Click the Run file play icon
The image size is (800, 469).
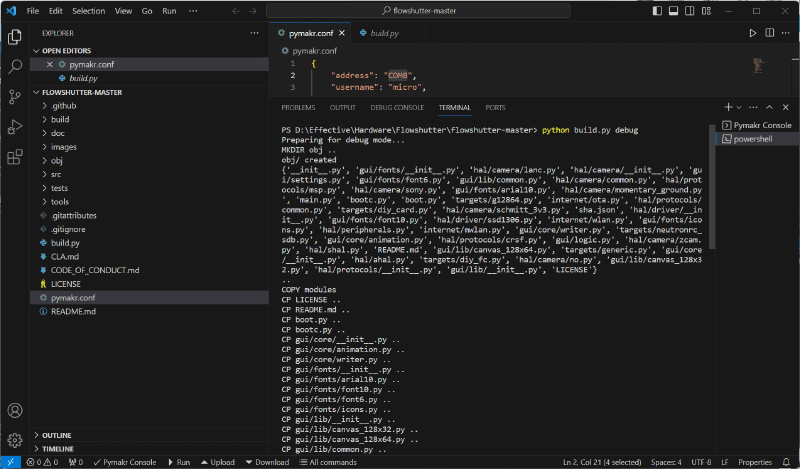tap(753, 33)
